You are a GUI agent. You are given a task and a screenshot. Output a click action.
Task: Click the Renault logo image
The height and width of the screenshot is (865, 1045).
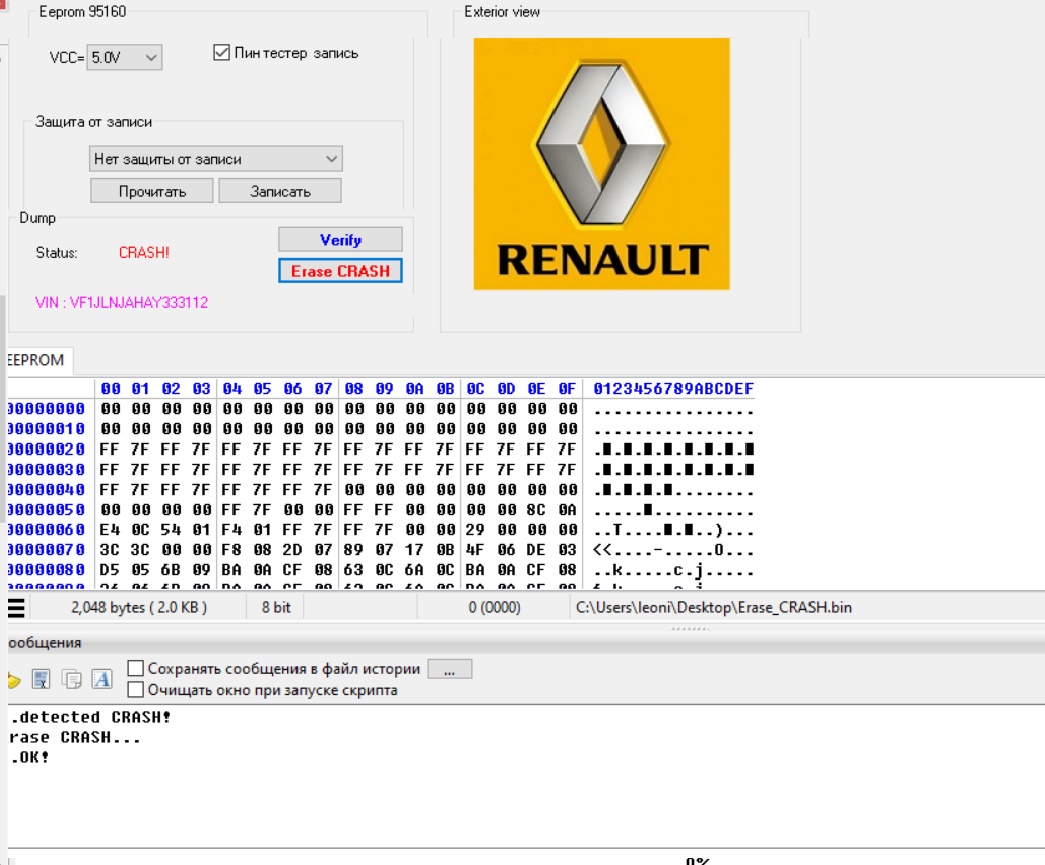[601, 164]
